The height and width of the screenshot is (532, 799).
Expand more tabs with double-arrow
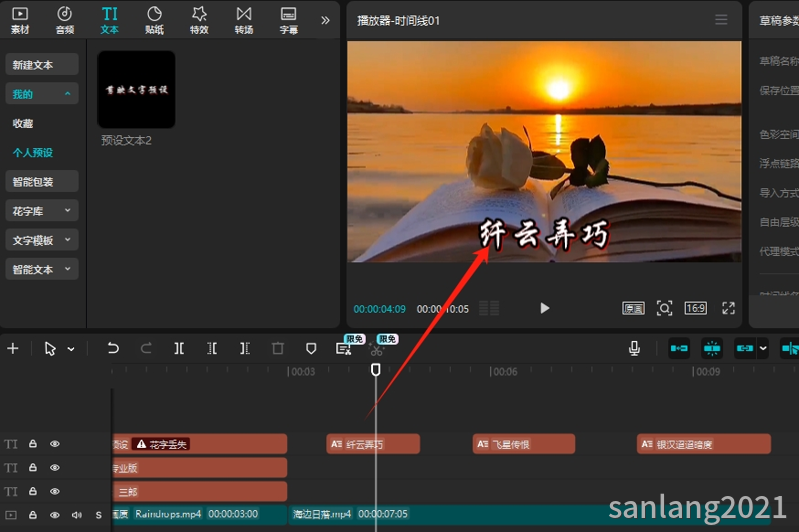(325, 20)
